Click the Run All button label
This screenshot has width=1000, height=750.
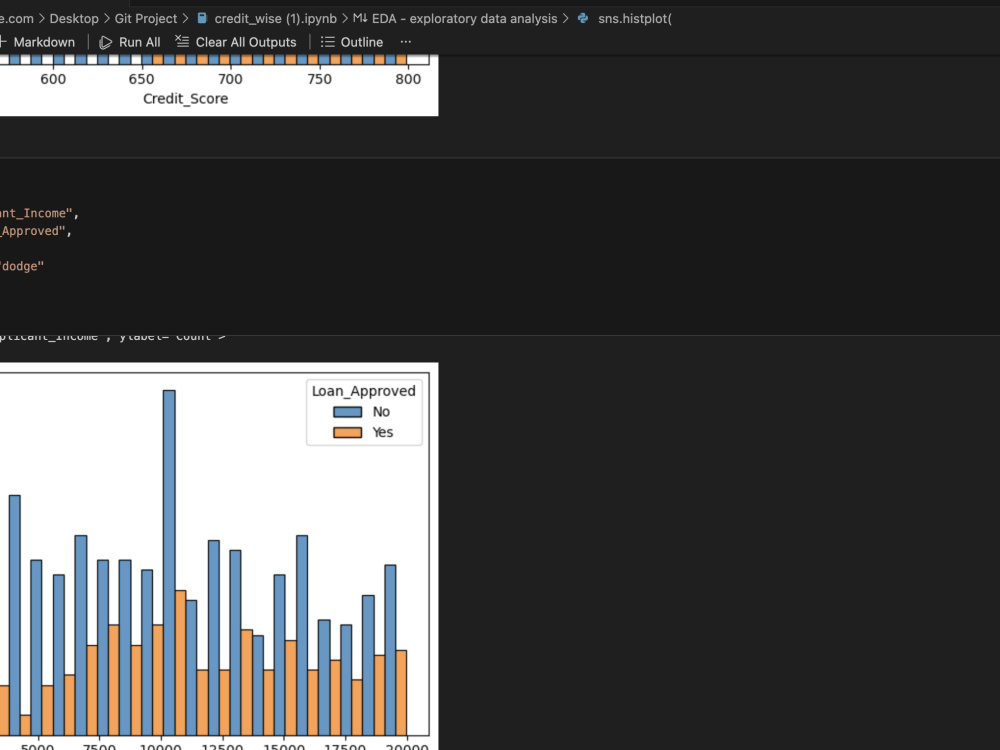pos(139,42)
